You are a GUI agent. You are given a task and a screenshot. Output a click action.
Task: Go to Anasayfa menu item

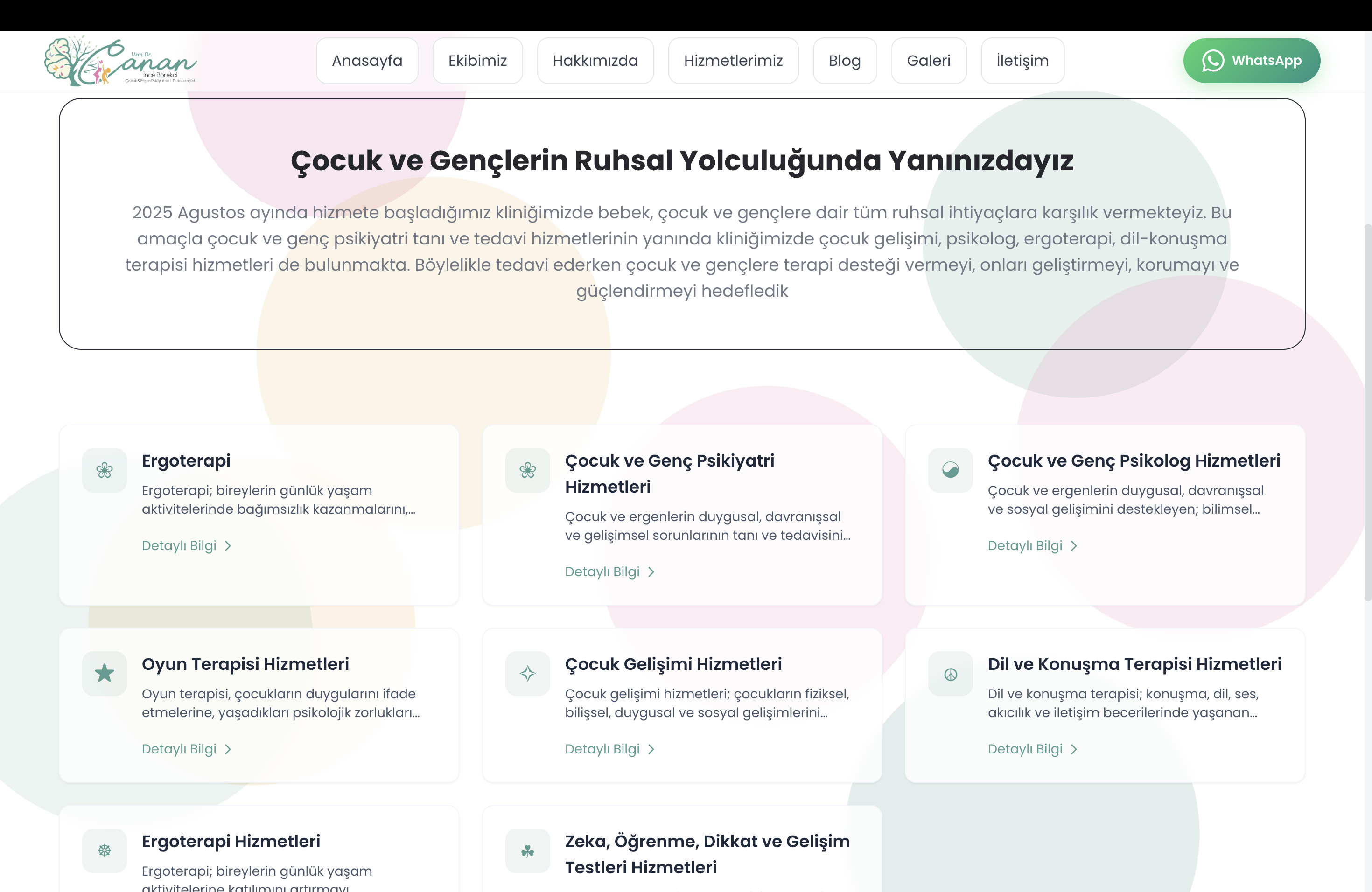pyautogui.click(x=367, y=61)
